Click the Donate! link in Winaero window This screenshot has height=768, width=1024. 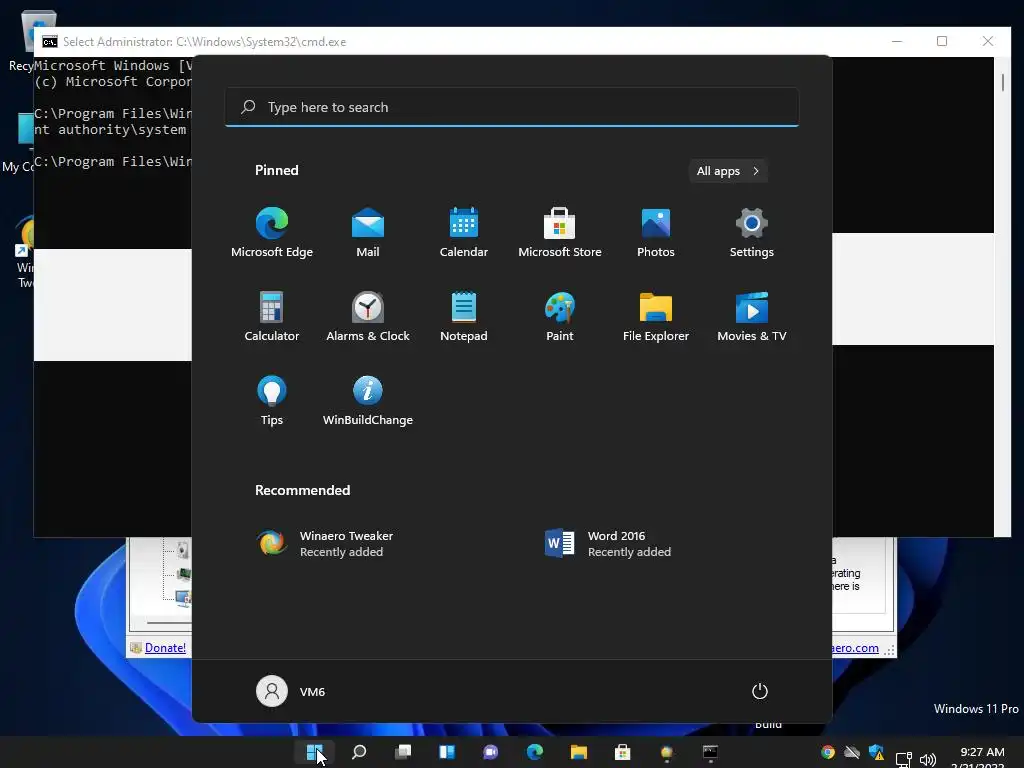(x=165, y=648)
